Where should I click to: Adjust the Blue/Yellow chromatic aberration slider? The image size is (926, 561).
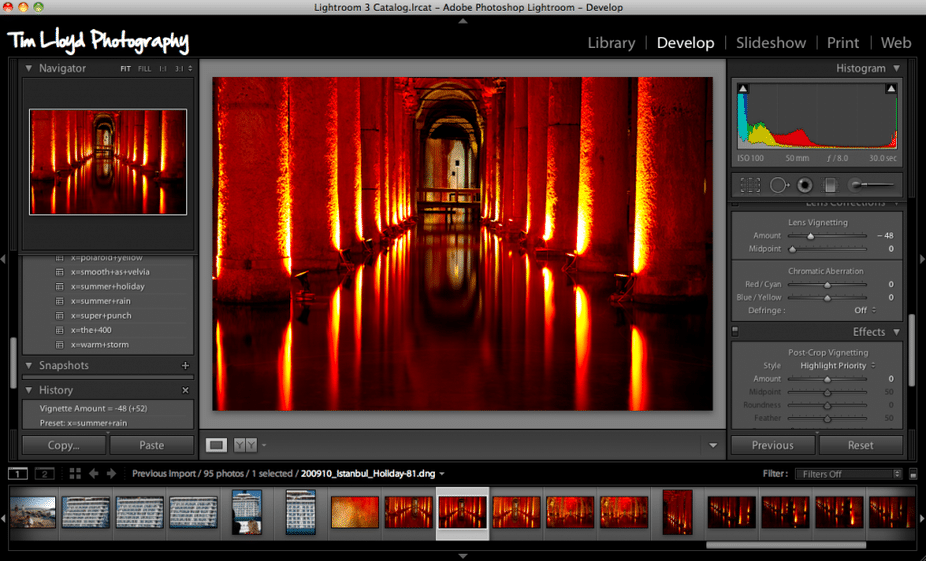pyautogui.click(x=827, y=298)
